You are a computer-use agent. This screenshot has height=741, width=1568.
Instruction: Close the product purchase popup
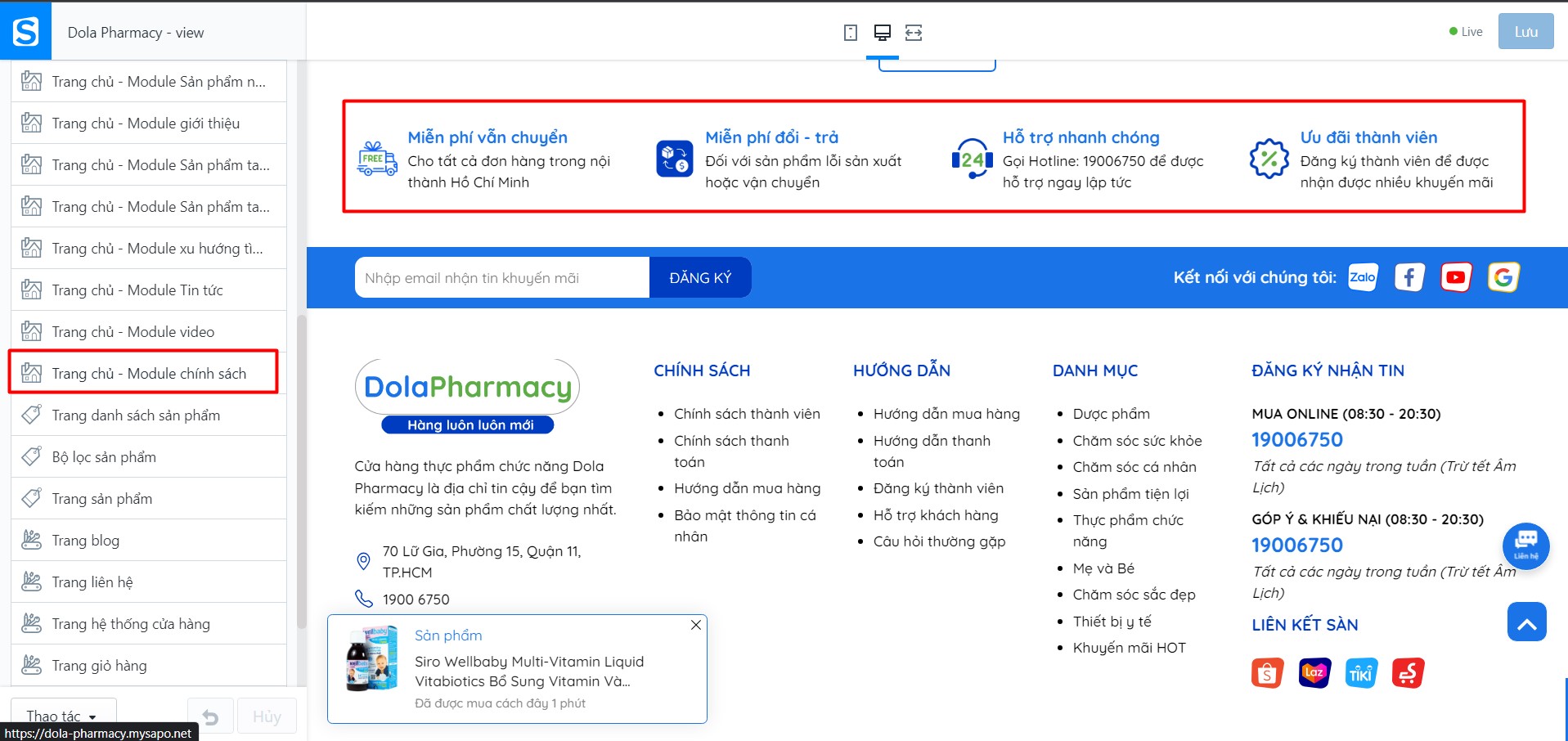click(696, 625)
